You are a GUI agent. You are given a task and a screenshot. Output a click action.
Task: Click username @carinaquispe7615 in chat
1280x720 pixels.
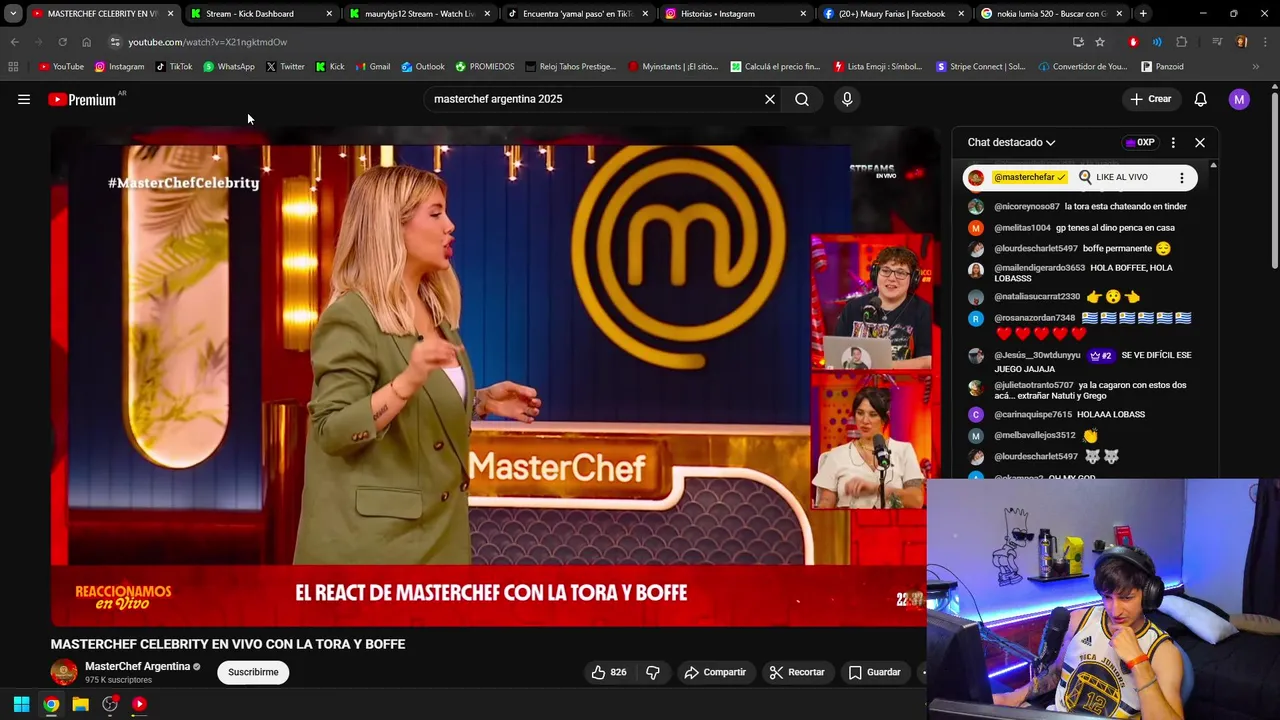(x=1033, y=414)
